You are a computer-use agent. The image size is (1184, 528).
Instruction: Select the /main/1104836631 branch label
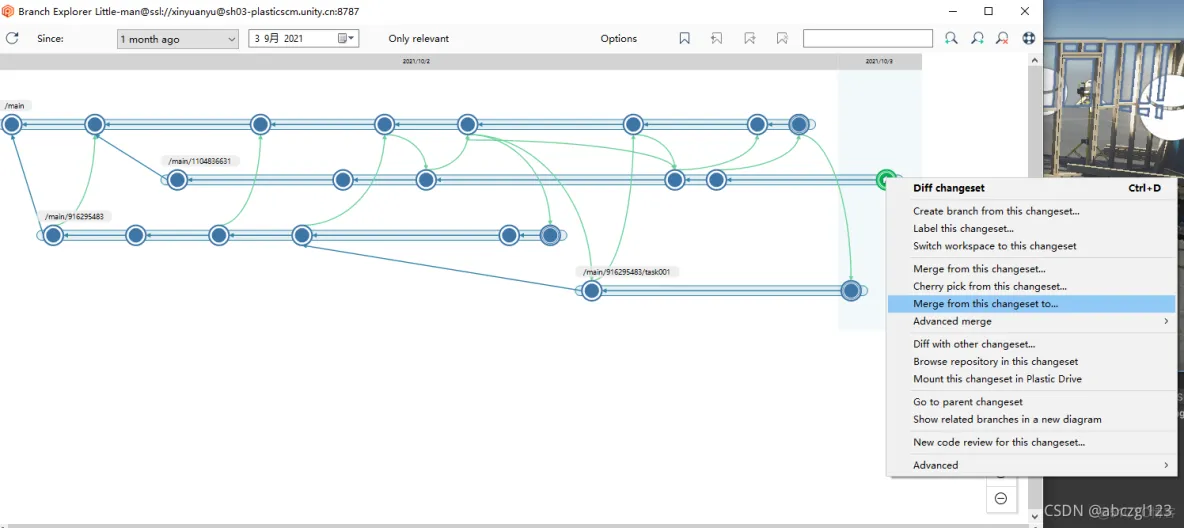pos(200,161)
